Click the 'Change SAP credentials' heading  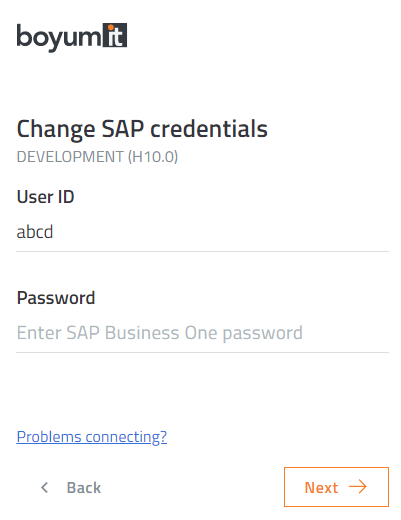pos(142,129)
